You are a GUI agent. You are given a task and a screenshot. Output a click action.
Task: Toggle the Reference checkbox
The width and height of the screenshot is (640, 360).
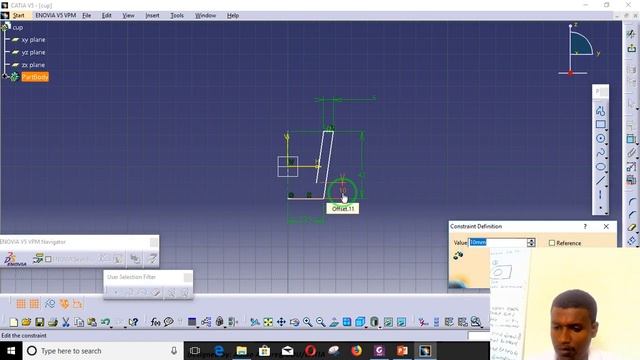(x=552, y=243)
